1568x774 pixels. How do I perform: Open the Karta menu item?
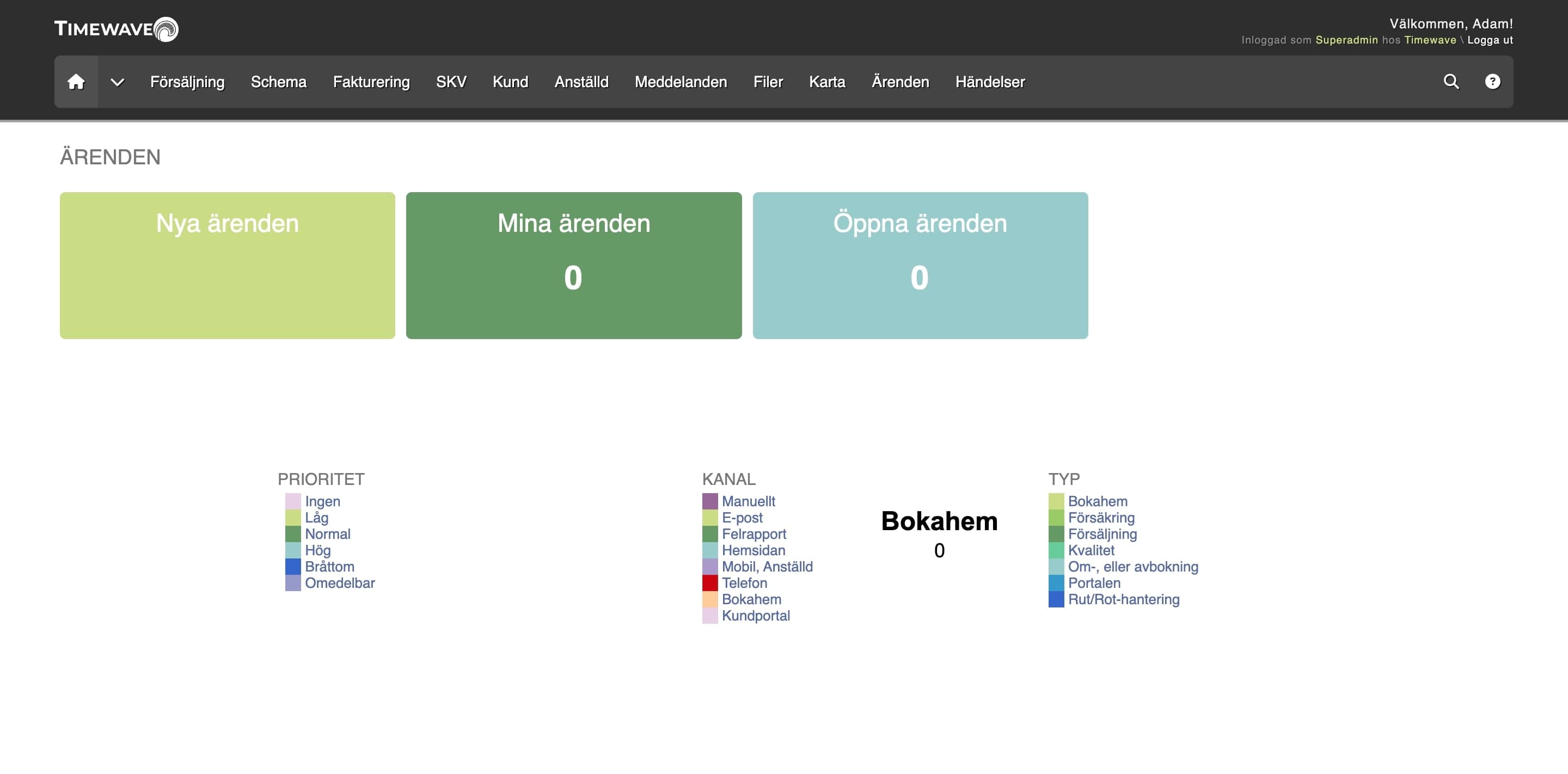pyautogui.click(x=827, y=82)
